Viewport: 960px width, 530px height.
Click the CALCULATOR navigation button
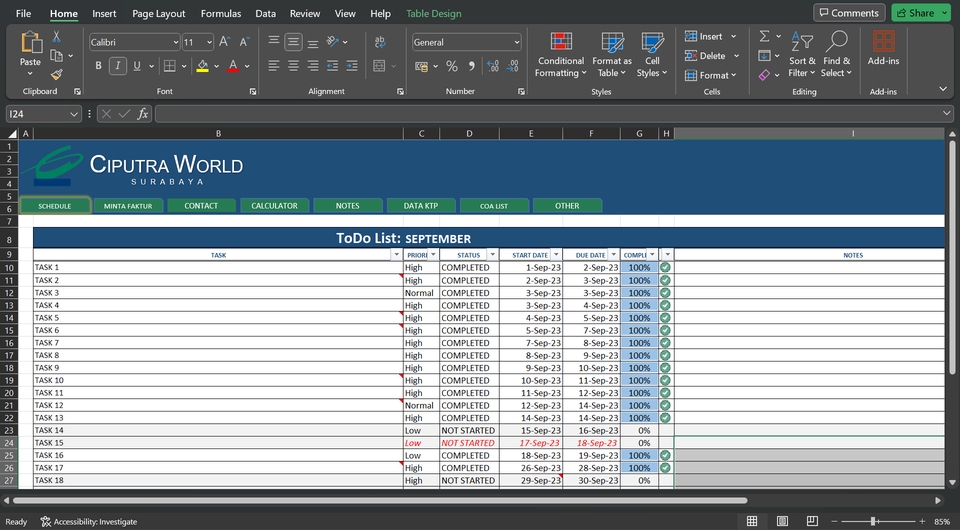[x=274, y=206]
